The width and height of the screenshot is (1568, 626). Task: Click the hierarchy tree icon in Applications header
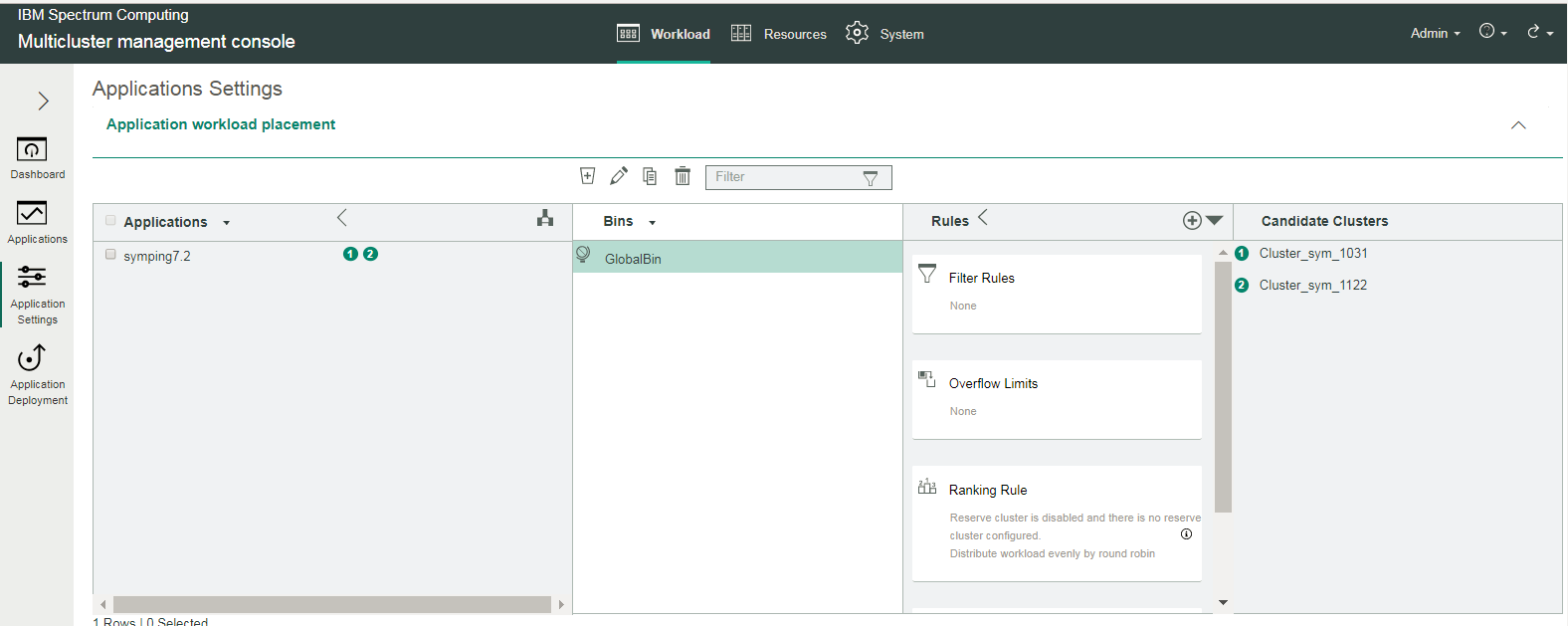[545, 218]
